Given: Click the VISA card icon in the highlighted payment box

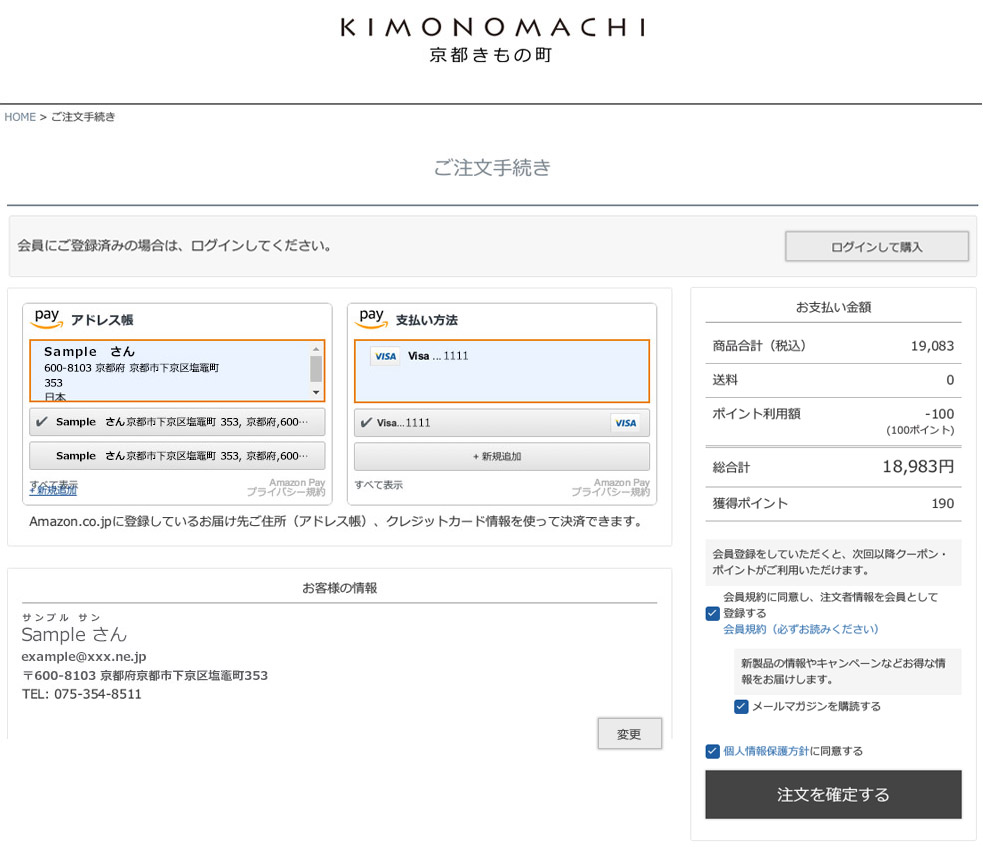Looking at the screenshot, I should [385, 357].
